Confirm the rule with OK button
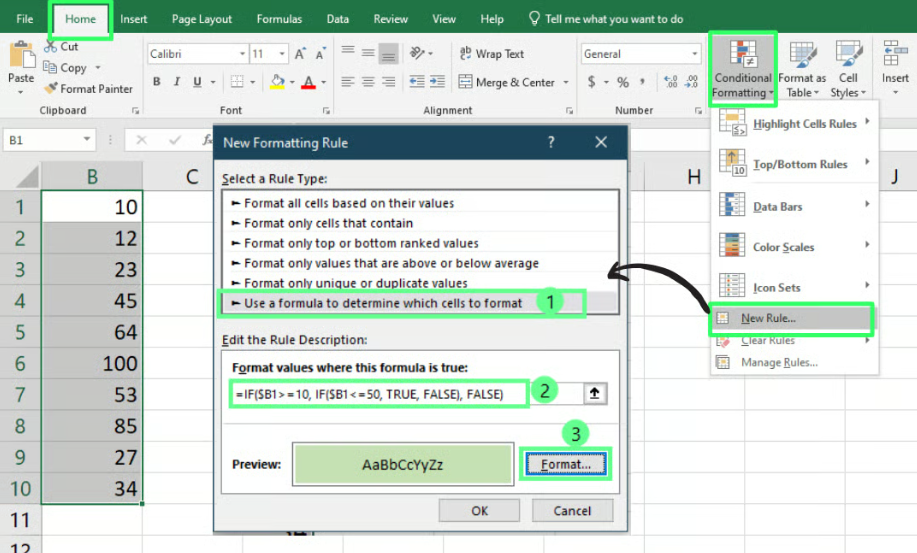This screenshot has height=553, width=917. [480, 510]
